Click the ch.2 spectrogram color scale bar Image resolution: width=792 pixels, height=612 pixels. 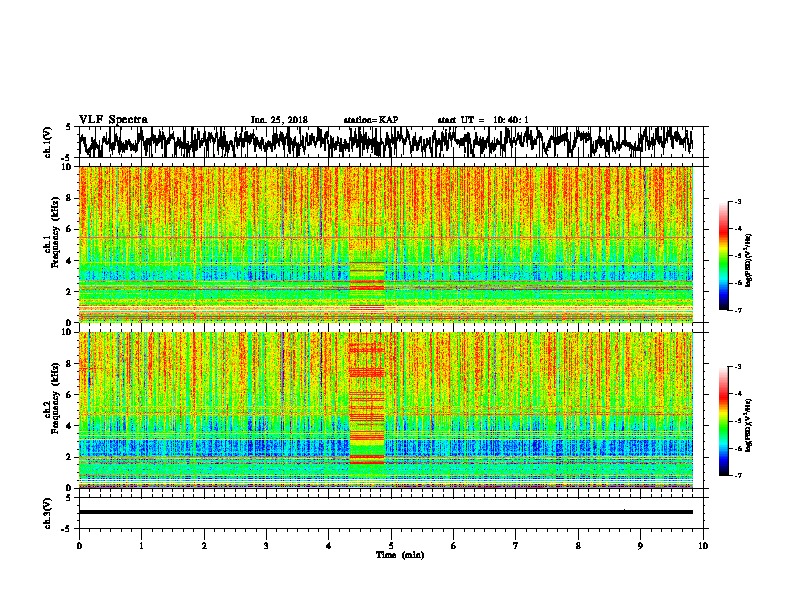[x=723, y=421]
